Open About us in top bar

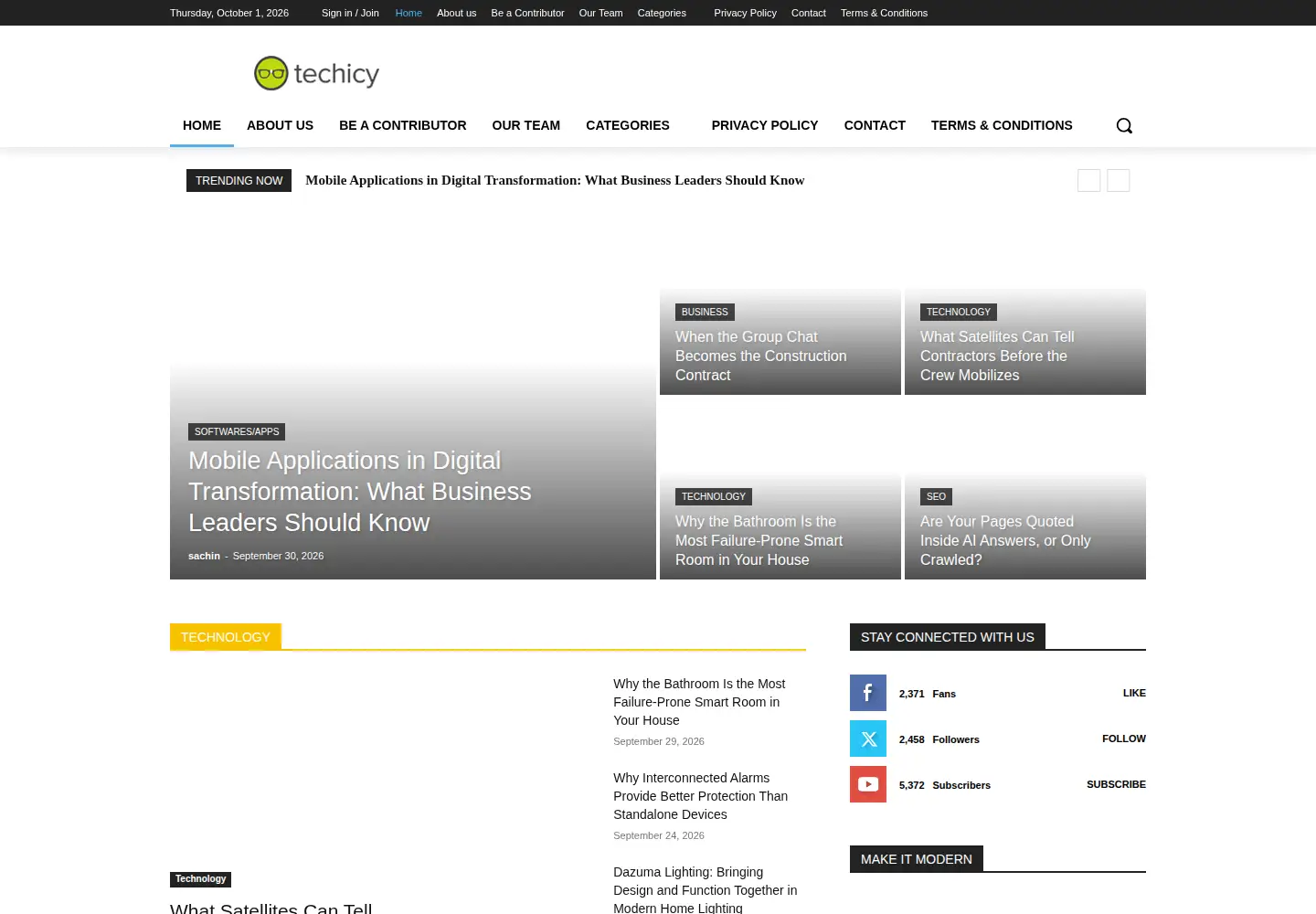[x=456, y=13]
